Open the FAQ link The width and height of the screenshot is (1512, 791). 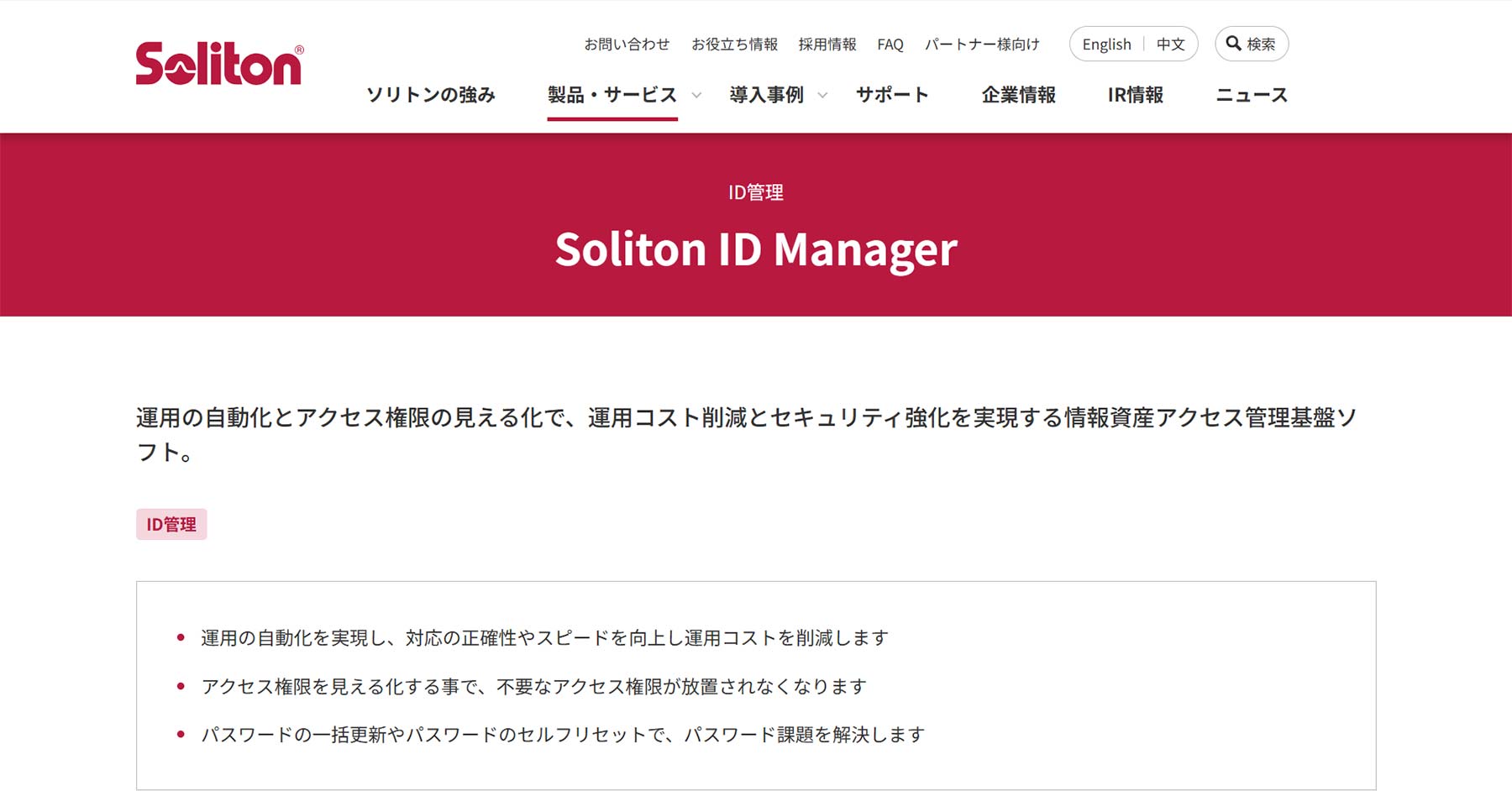pyautogui.click(x=890, y=45)
